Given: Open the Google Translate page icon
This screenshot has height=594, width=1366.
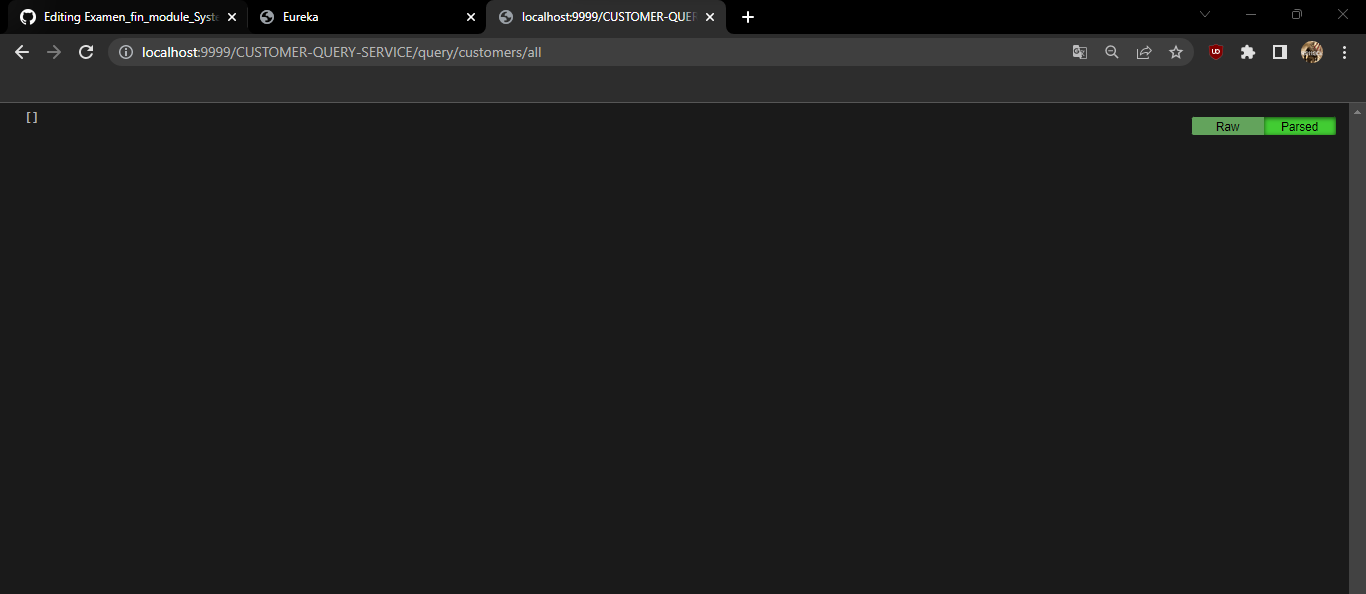Looking at the screenshot, I should 1080,51.
